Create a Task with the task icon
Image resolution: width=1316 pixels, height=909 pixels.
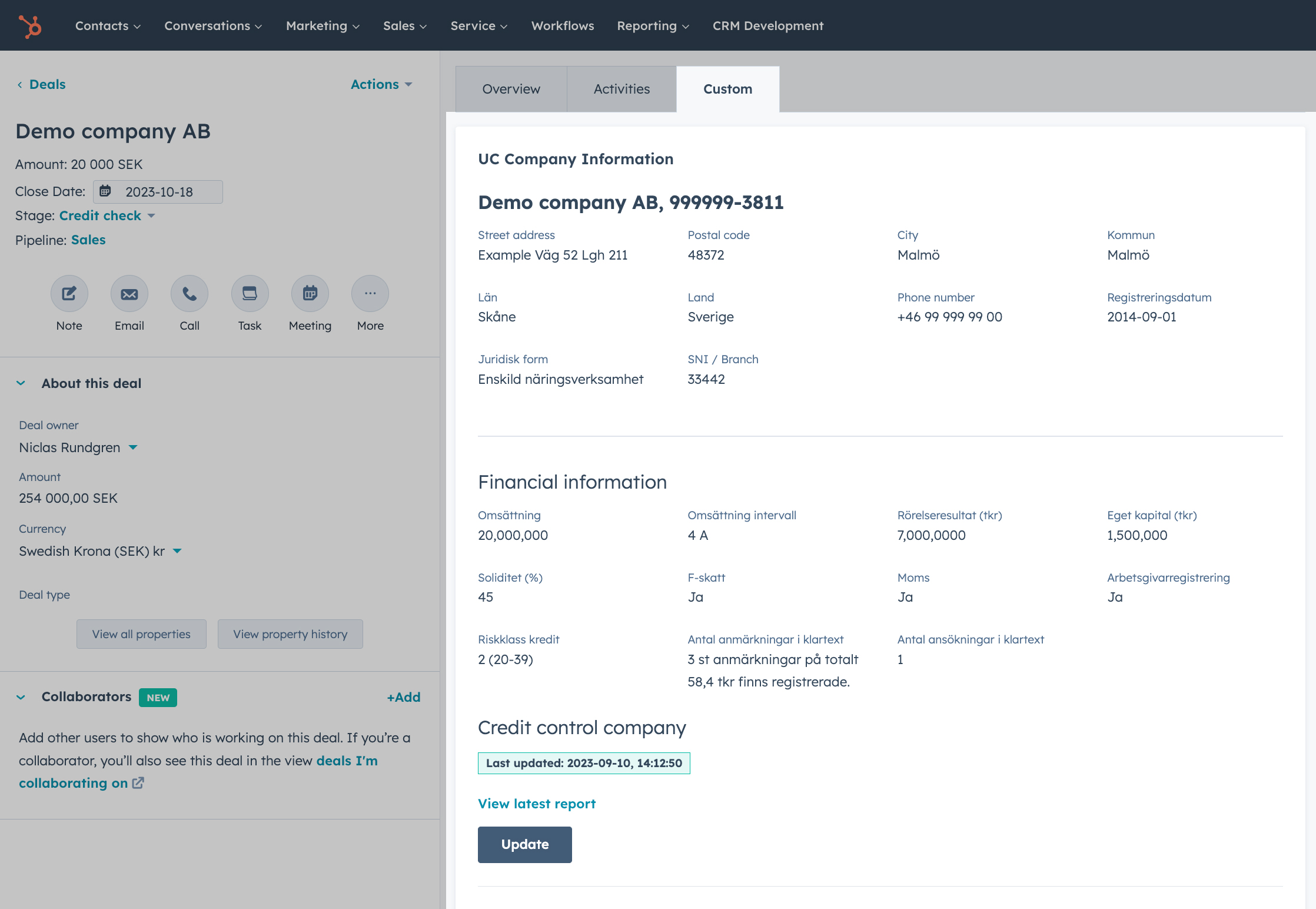point(250,294)
